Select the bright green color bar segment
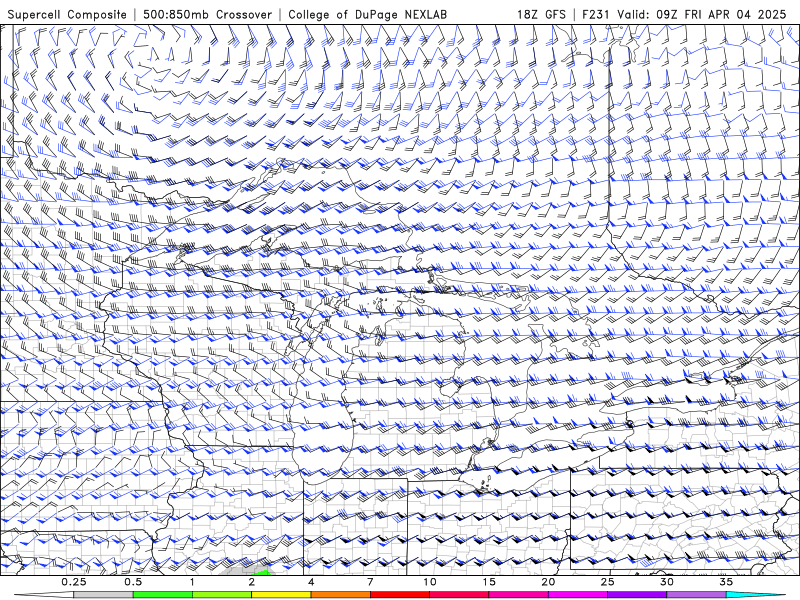Screen dimensions: 800x600 [163, 595]
